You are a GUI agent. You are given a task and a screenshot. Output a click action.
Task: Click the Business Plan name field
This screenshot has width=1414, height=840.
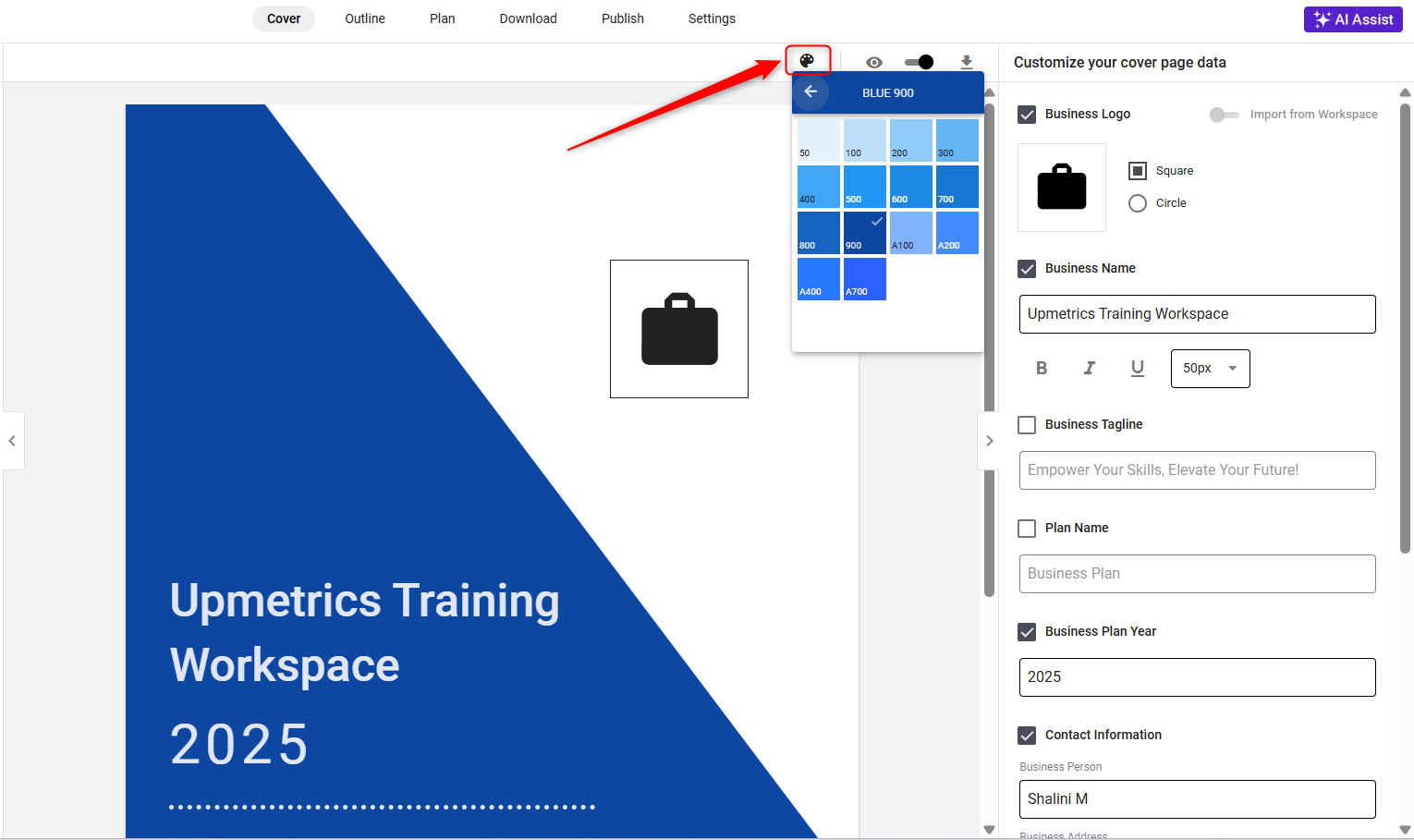point(1198,574)
